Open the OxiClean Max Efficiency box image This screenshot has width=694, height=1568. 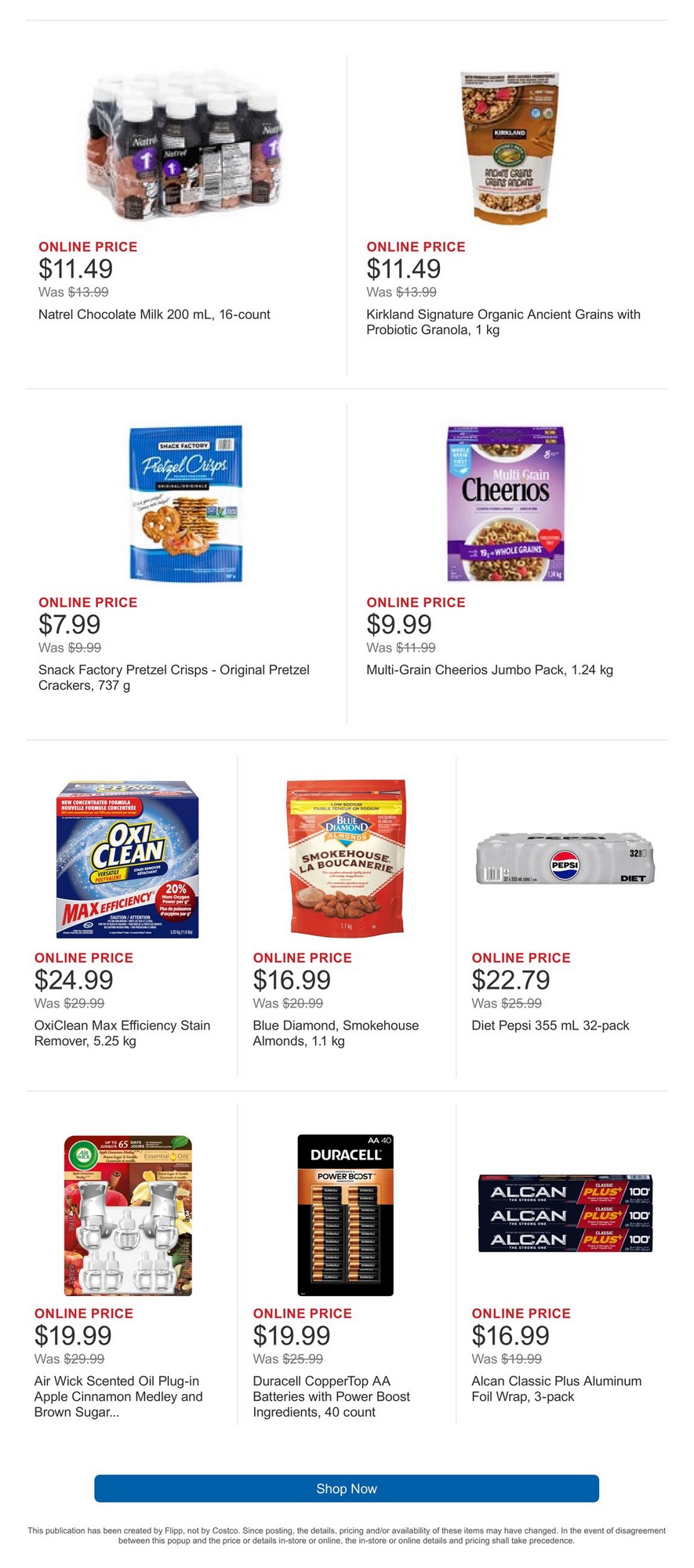[x=129, y=858]
